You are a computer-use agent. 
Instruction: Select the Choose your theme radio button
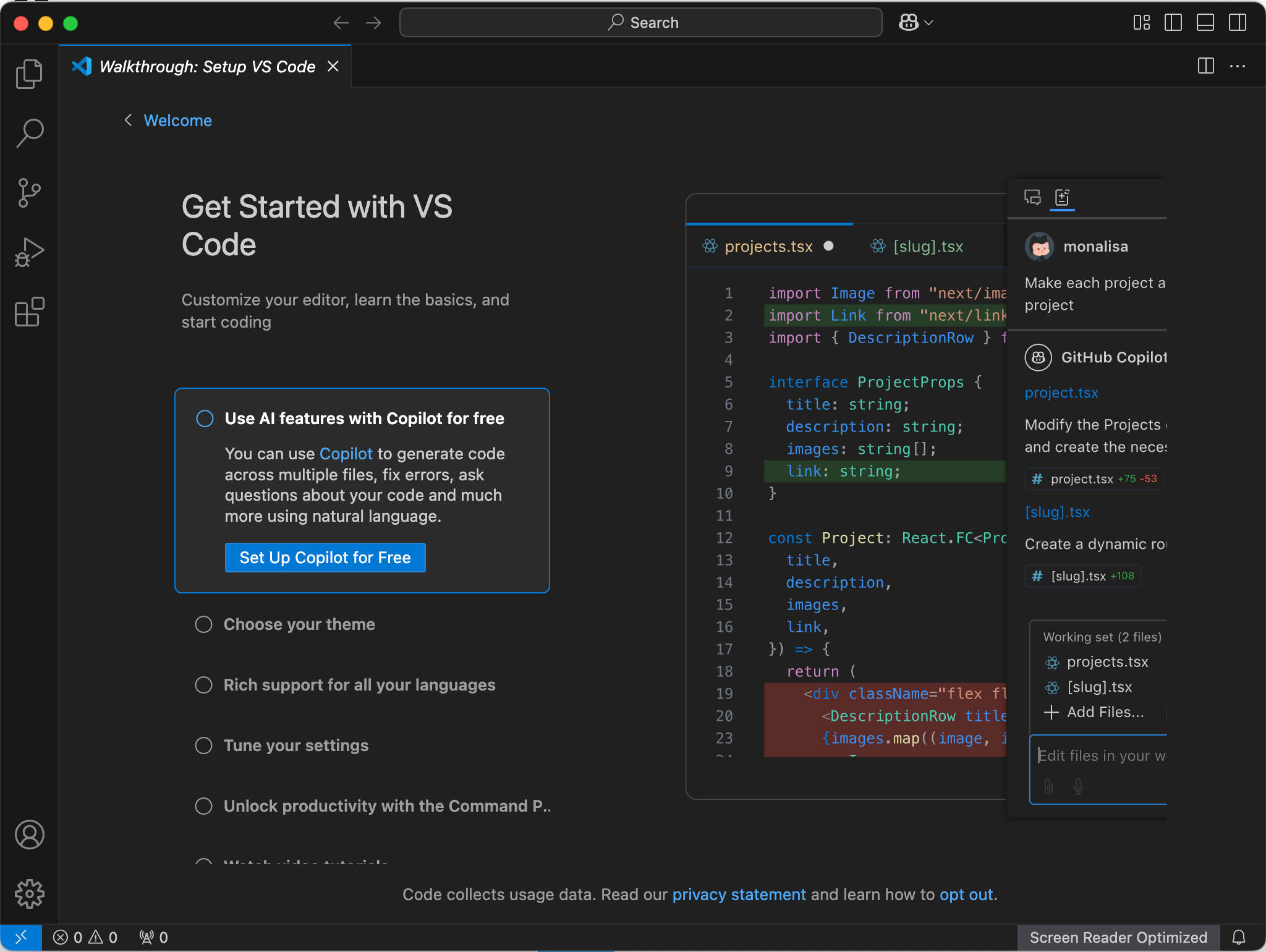204,624
